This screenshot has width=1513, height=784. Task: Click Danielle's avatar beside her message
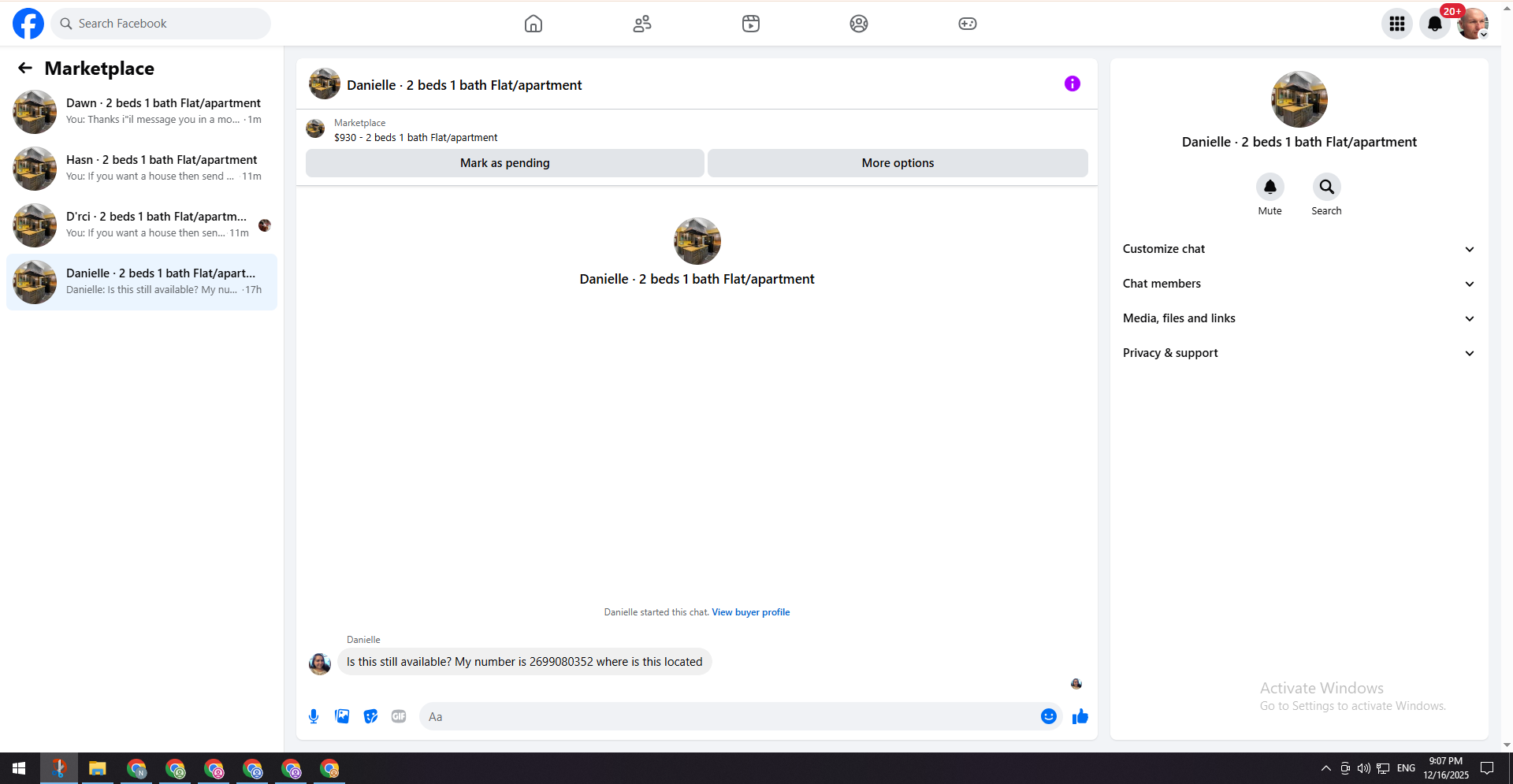(x=320, y=663)
